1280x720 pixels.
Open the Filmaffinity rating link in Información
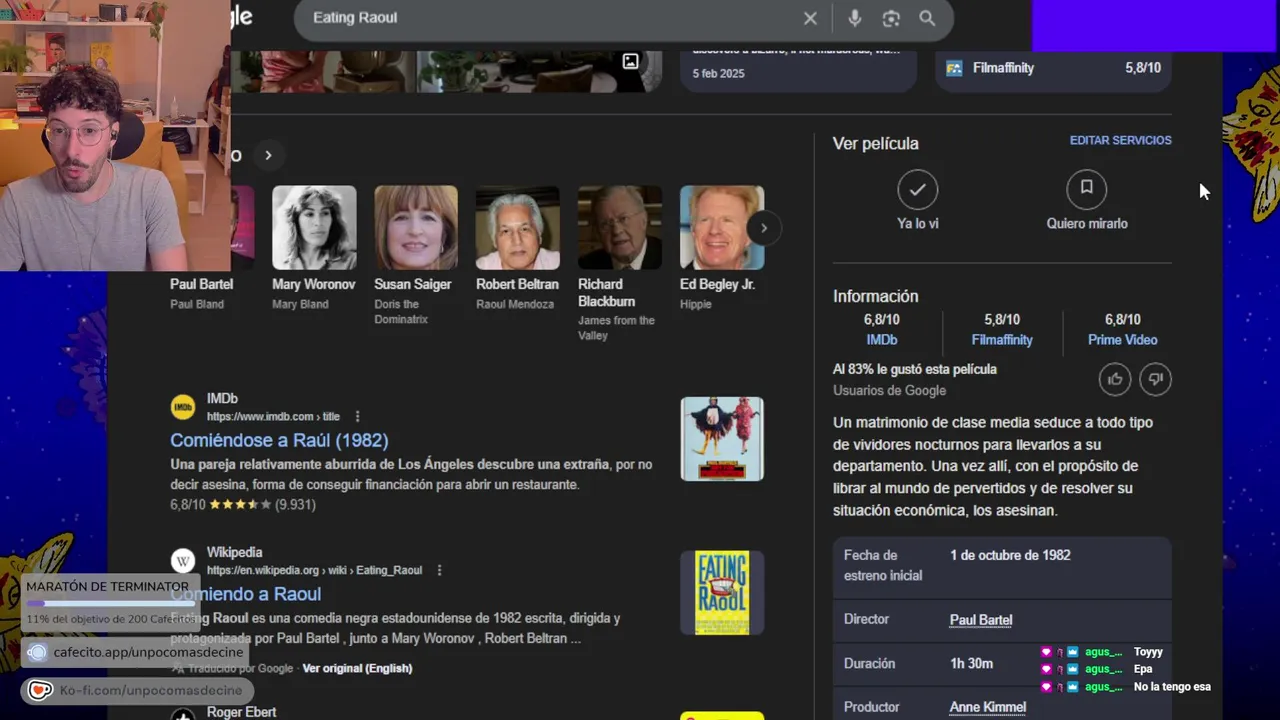tap(1002, 340)
